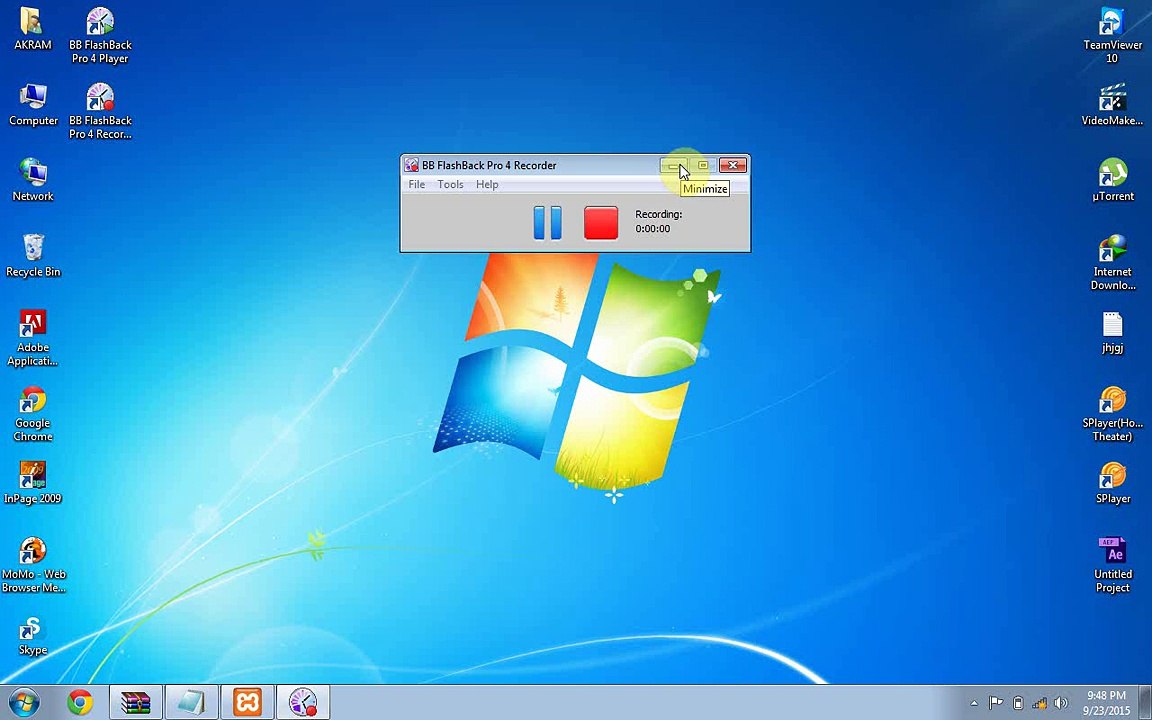1152x720 pixels.
Task: Select the µTorrent desktop shortcut
Action: pos(1112,180)
